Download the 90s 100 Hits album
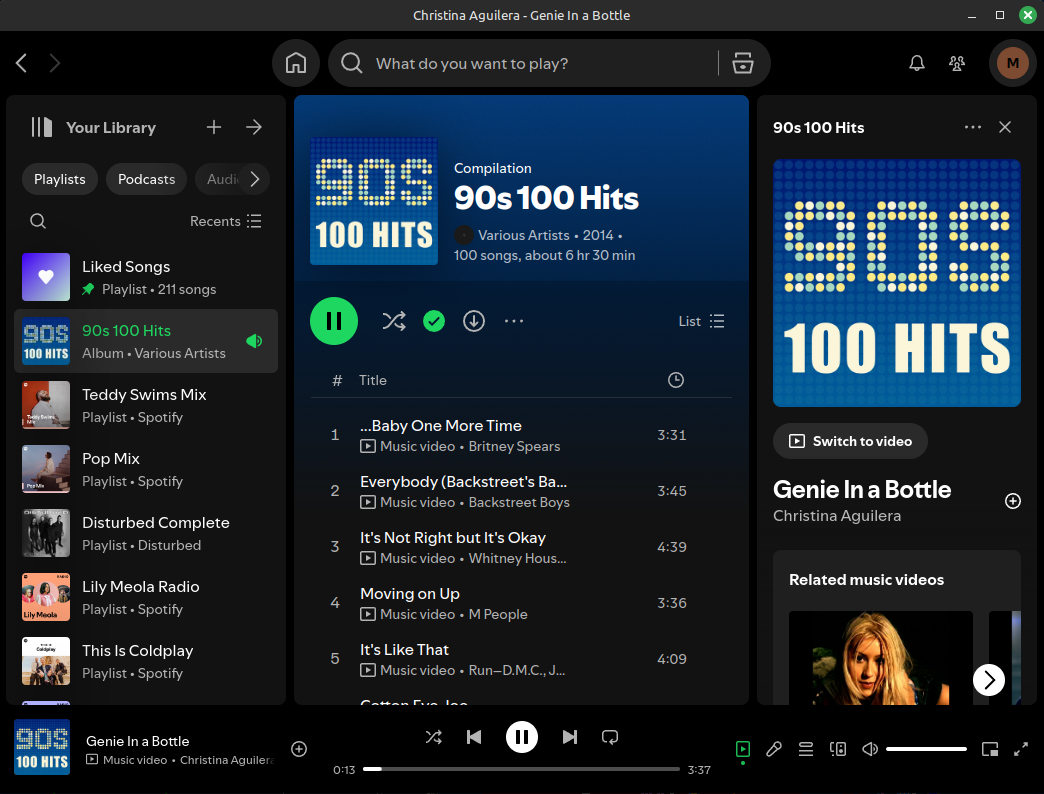This screenshot has height=794, width=1044. click(x=473, y=321)
